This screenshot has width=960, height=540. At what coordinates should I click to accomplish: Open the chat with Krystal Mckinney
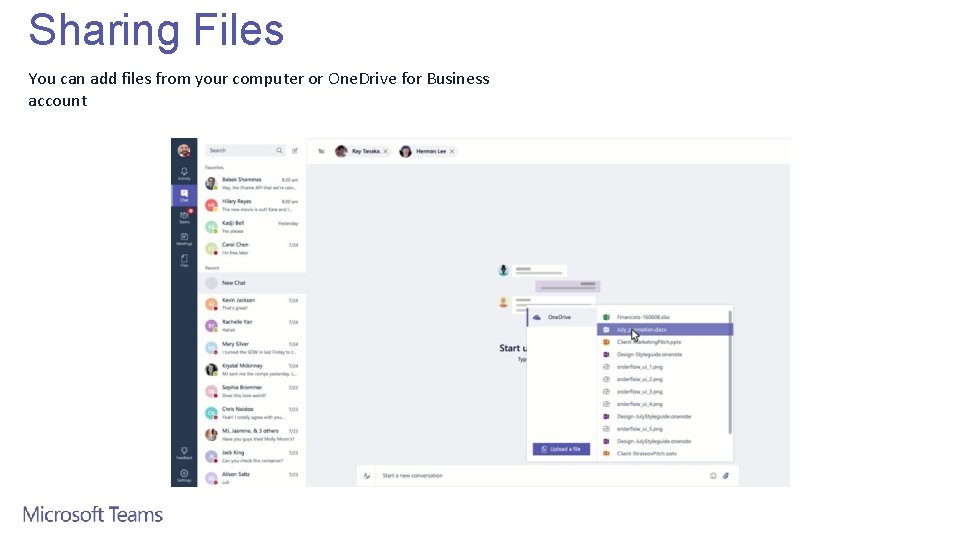[x=252, y=370]
